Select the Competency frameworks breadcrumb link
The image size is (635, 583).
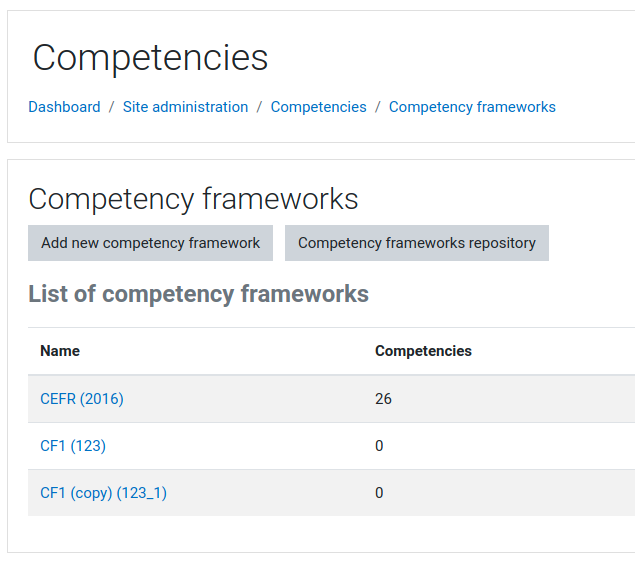click(x=472, y=107)
